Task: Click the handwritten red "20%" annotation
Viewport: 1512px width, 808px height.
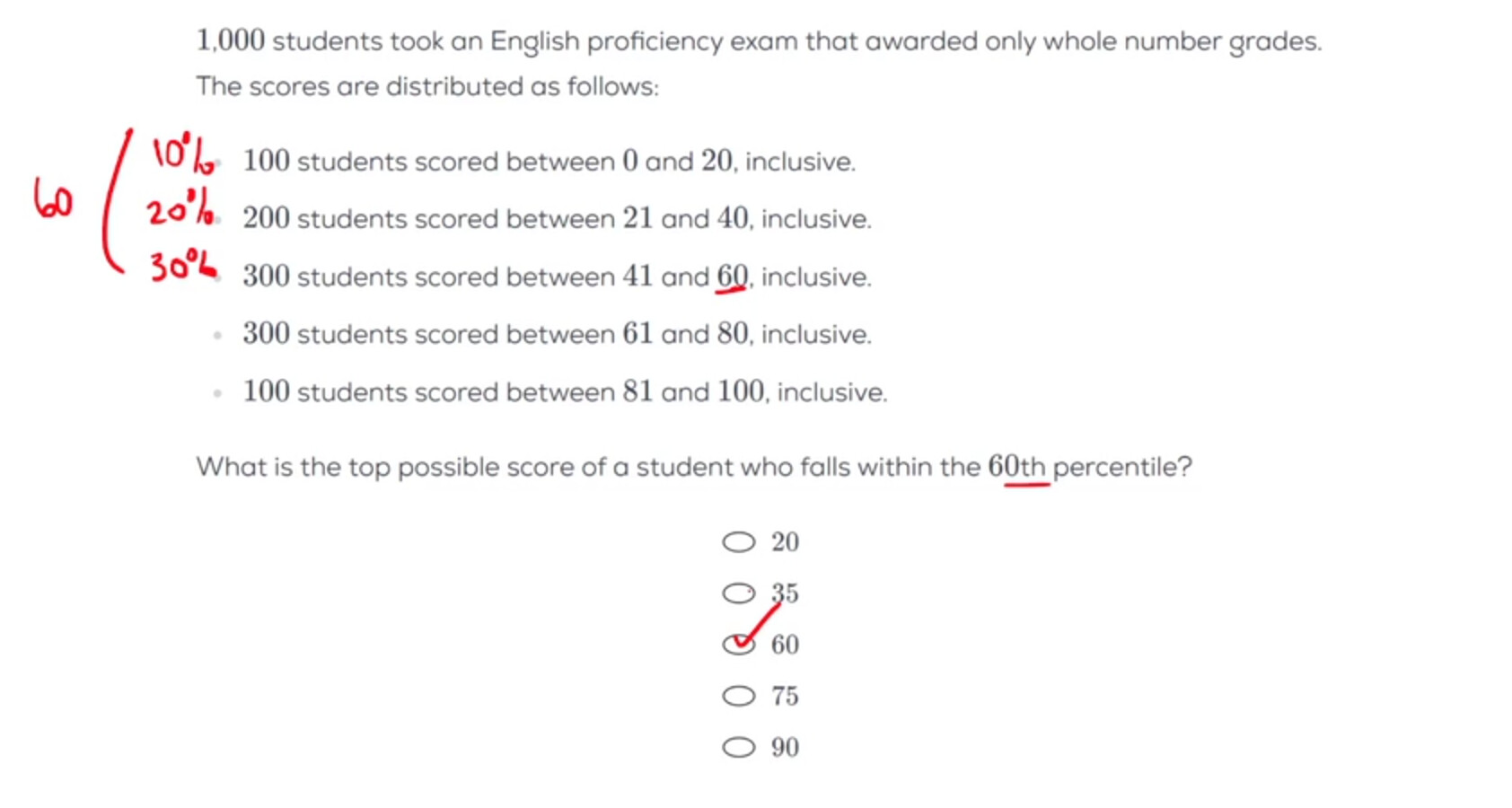Action: click(180, 212)
